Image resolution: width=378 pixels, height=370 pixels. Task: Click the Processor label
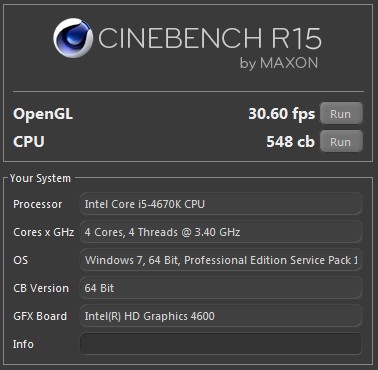pyautogui.click(x=37, y=204)
